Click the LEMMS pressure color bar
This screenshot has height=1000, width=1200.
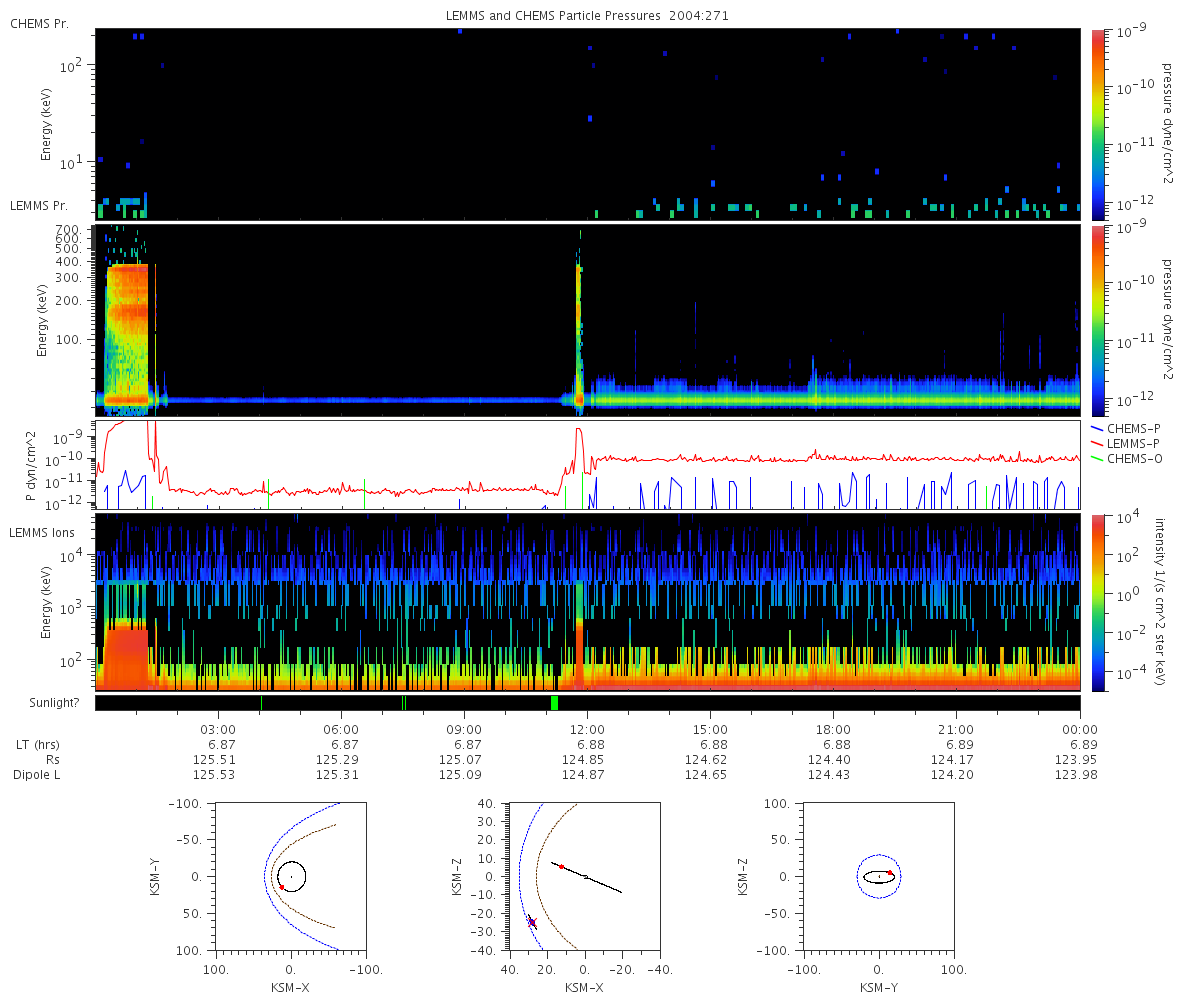point(1097,320)
